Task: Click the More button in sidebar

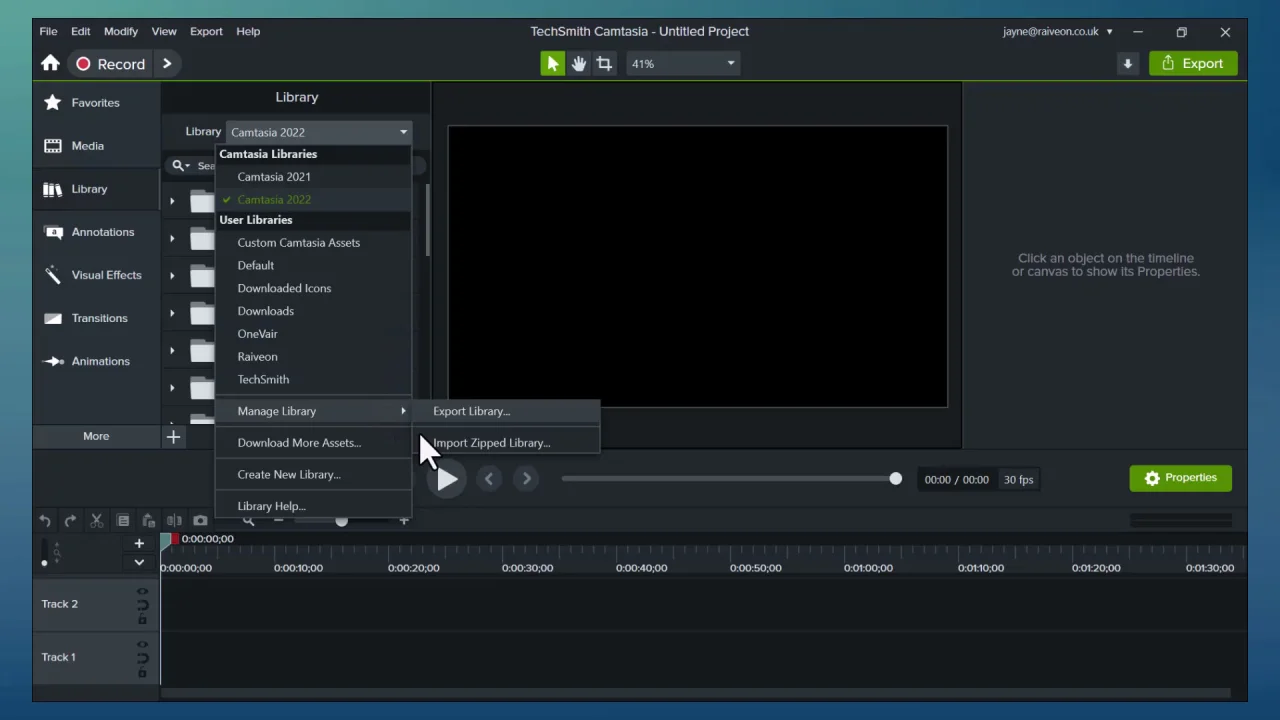Action: point(96,436)
